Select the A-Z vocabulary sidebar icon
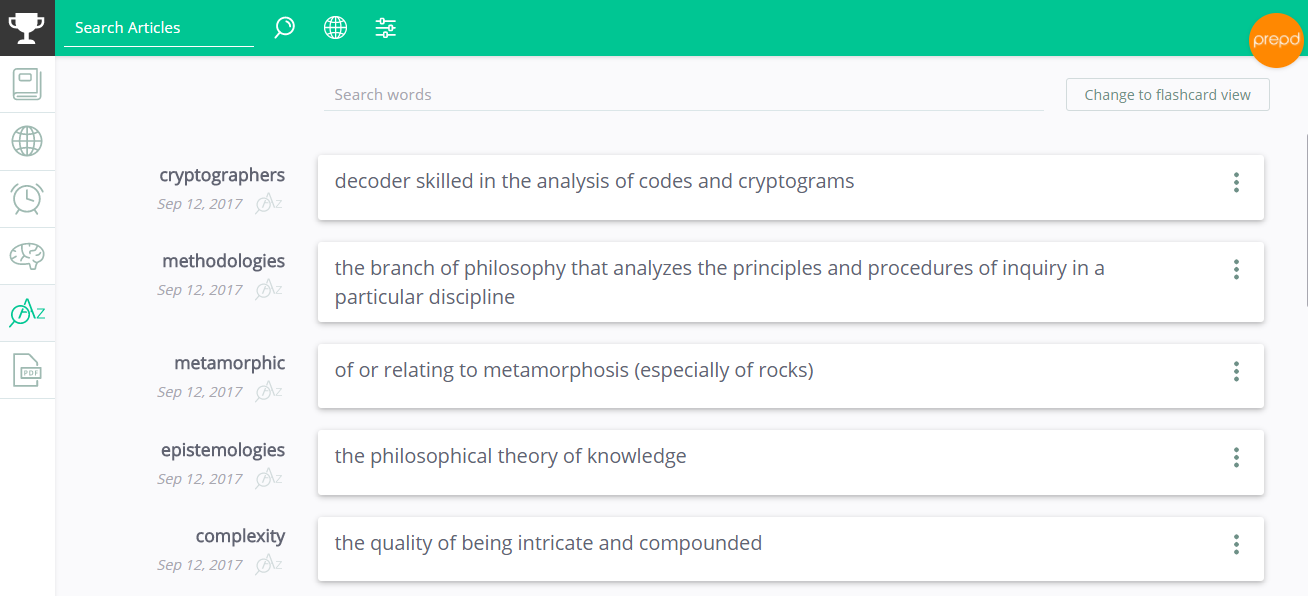The image size is (1308, 596). pyautogui.click(x=27, y=313)
